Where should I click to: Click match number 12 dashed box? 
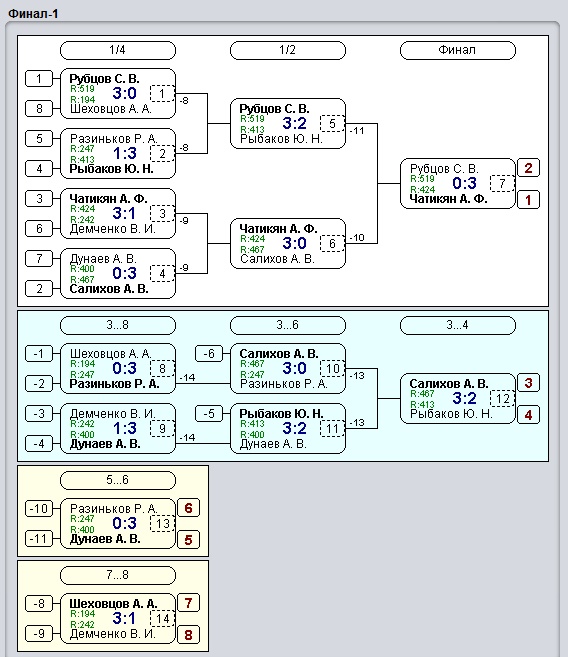[502, 398]
